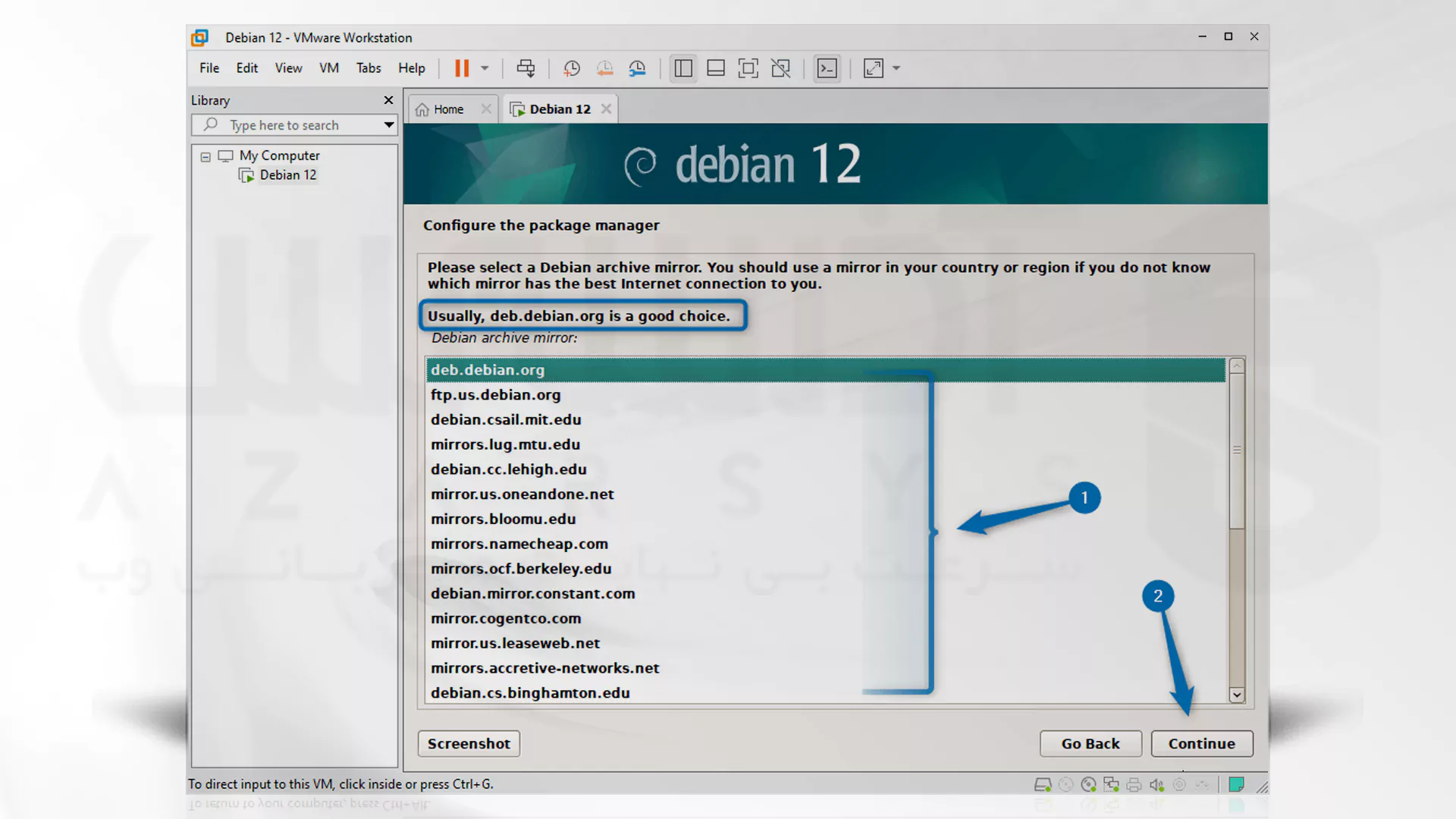Image resolution: width=1456 pixels, height=819 pixels.
Task: Close the Library panel
Action: [x=388, y=100]
